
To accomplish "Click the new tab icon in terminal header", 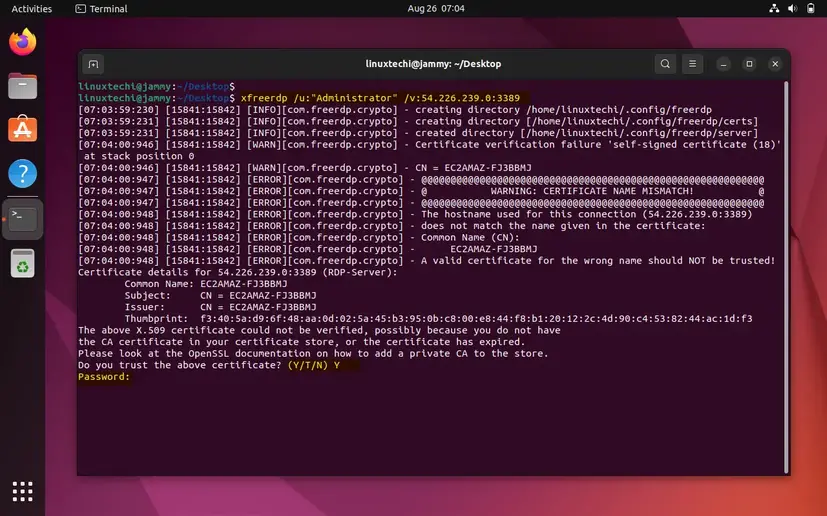I will pyautogui.click(x=93, y=64).
